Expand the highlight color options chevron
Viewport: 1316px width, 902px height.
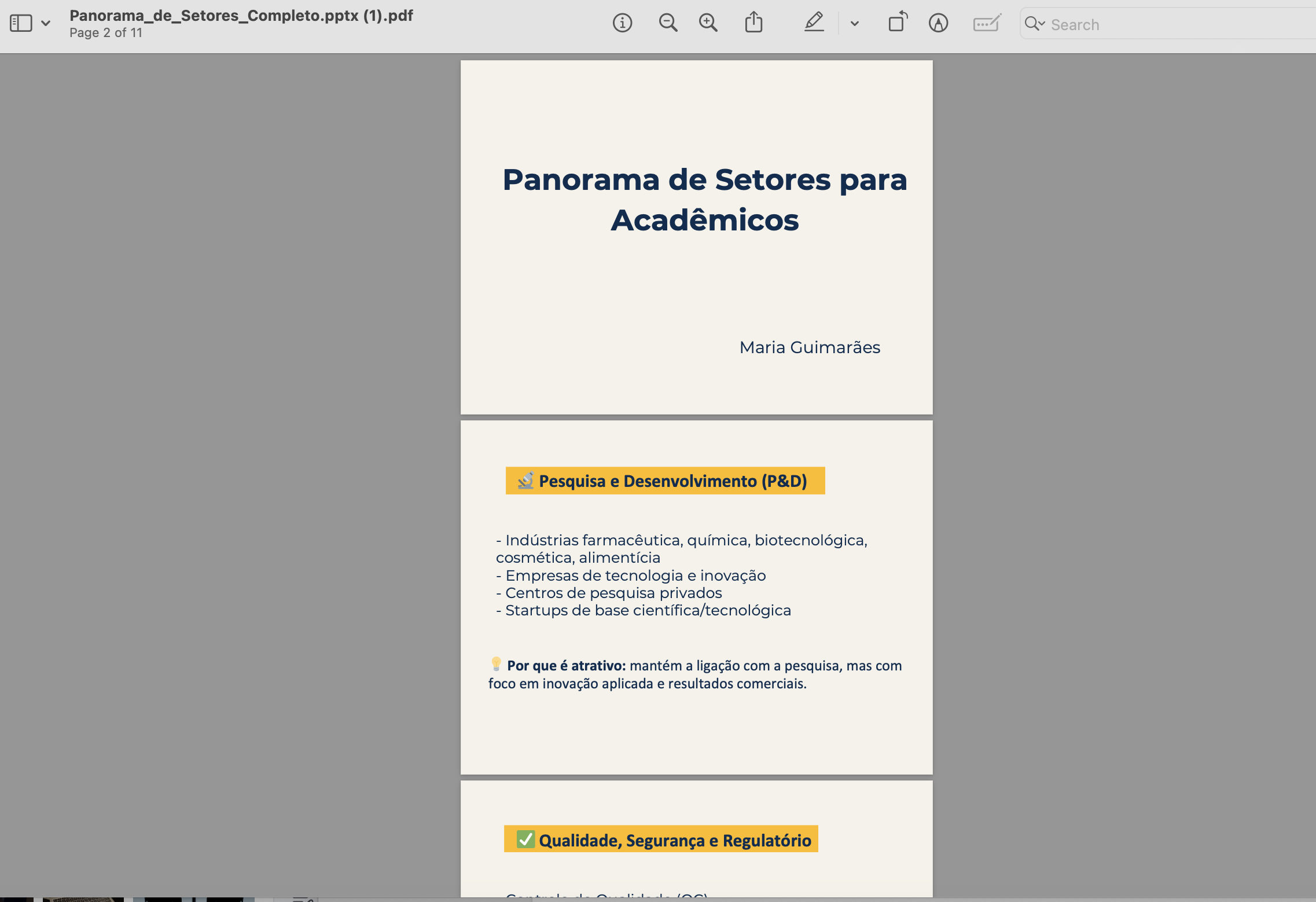coord(855,24)
